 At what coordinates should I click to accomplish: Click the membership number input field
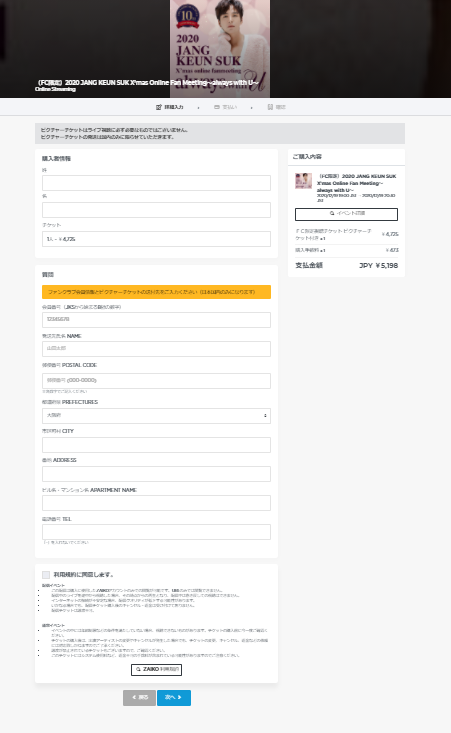[x=156, y=320]
